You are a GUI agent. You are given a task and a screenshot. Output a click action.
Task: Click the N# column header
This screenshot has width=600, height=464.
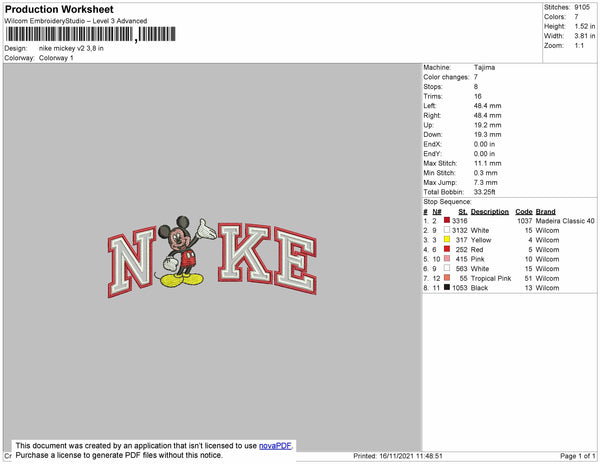437,212
